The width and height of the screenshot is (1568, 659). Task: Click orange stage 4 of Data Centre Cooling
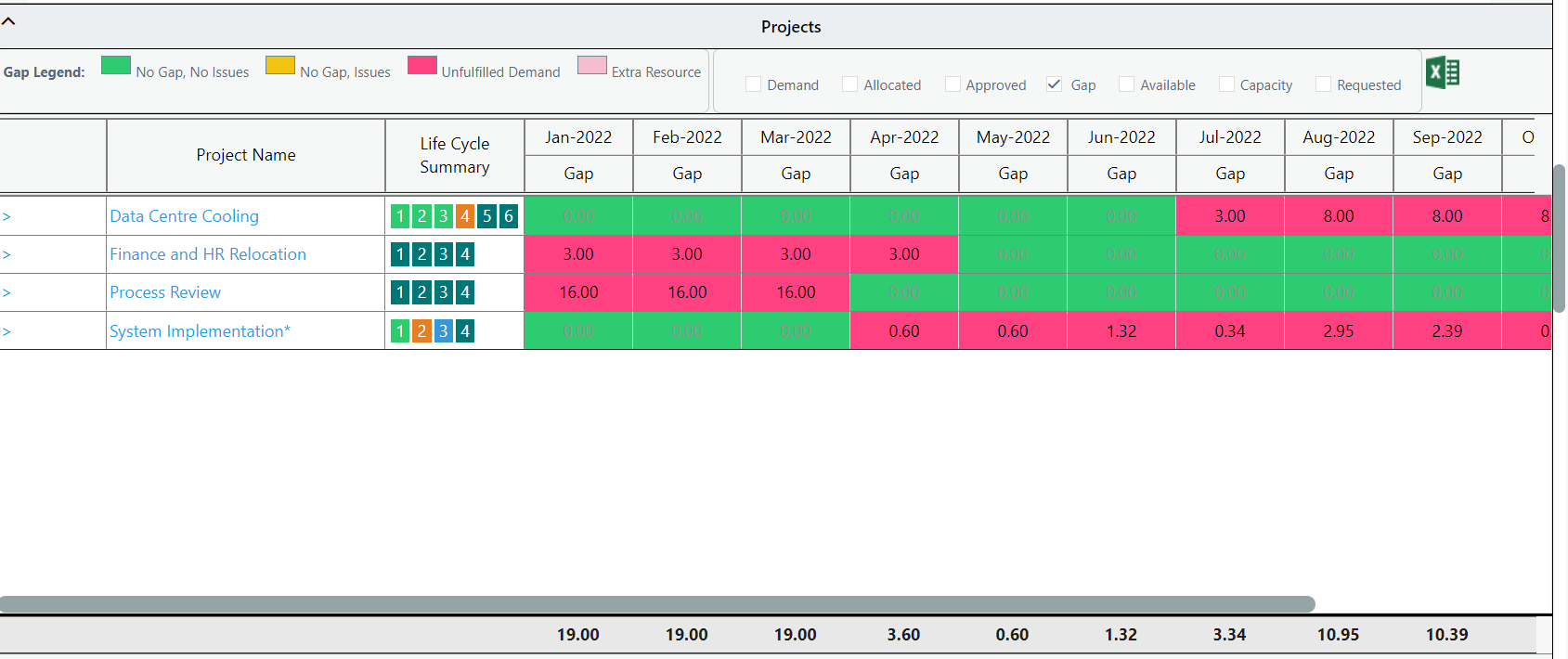(x=465, y=216)
